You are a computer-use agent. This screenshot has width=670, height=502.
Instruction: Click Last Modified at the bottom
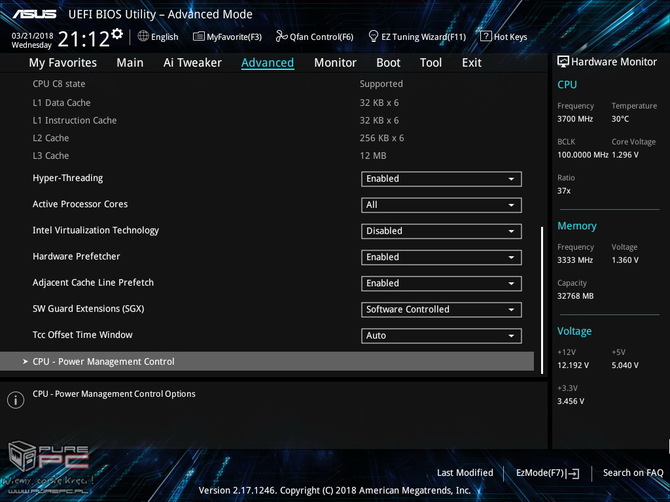coord(465,473)
